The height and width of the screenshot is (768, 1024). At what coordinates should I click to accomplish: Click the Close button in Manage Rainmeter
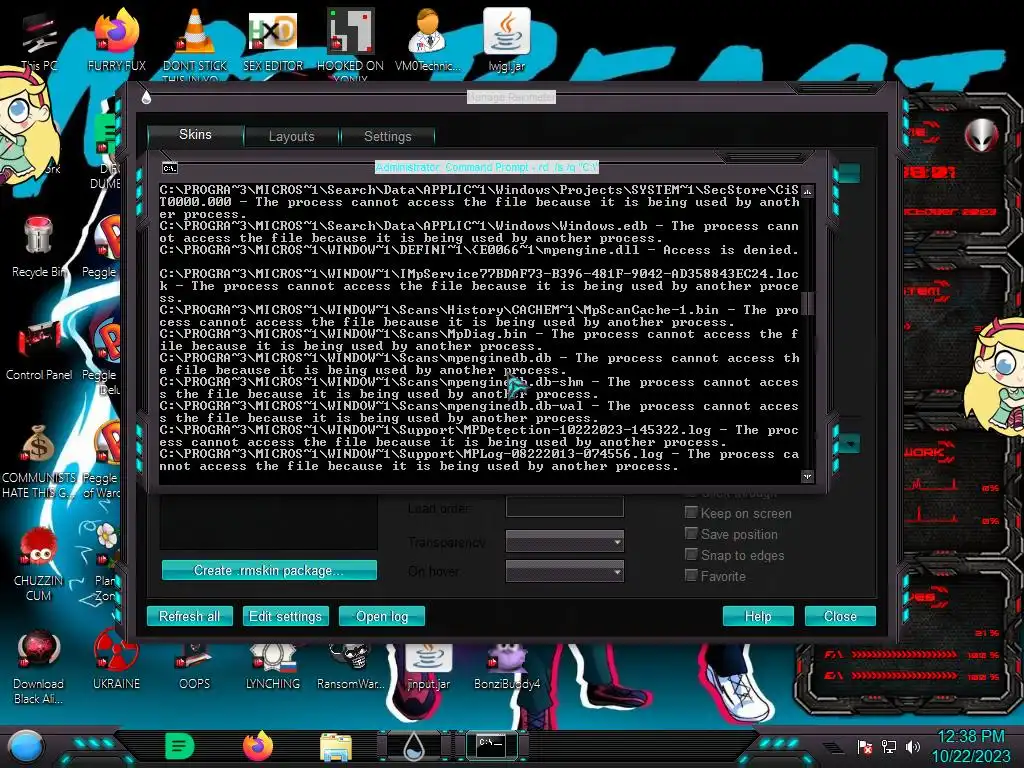pyautogui.click(x=840, y=616)
